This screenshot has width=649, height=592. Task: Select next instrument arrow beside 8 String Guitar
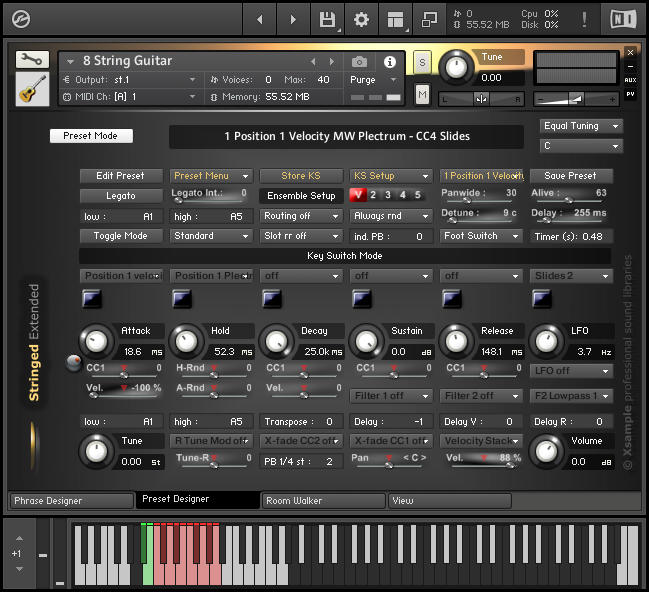tap(332, 62)
